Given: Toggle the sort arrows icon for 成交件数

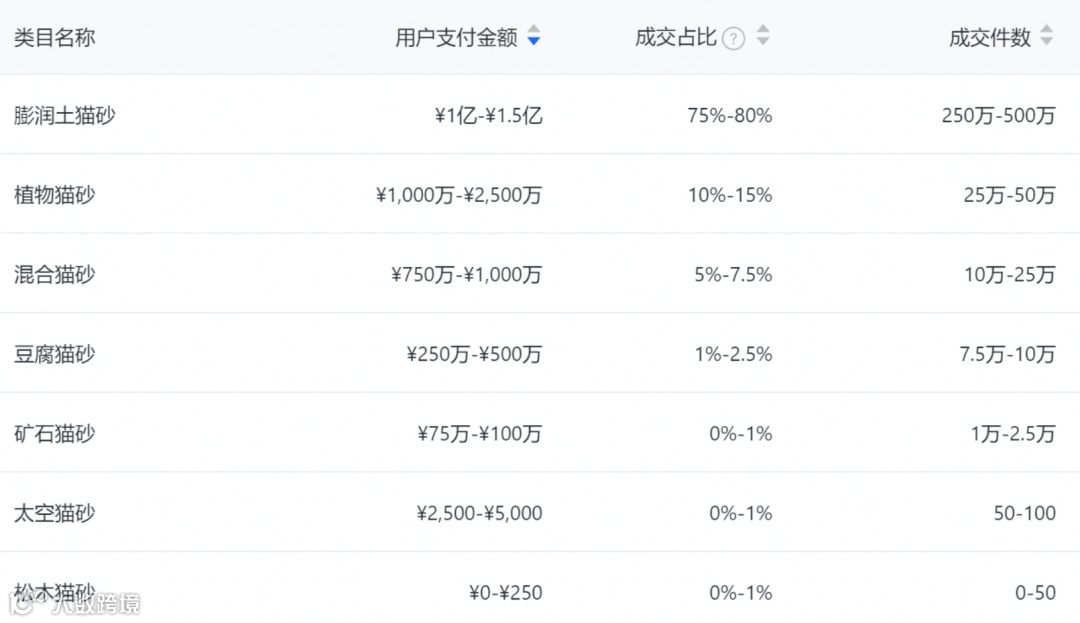Looking at the screenshot, I should [1046, 36].
